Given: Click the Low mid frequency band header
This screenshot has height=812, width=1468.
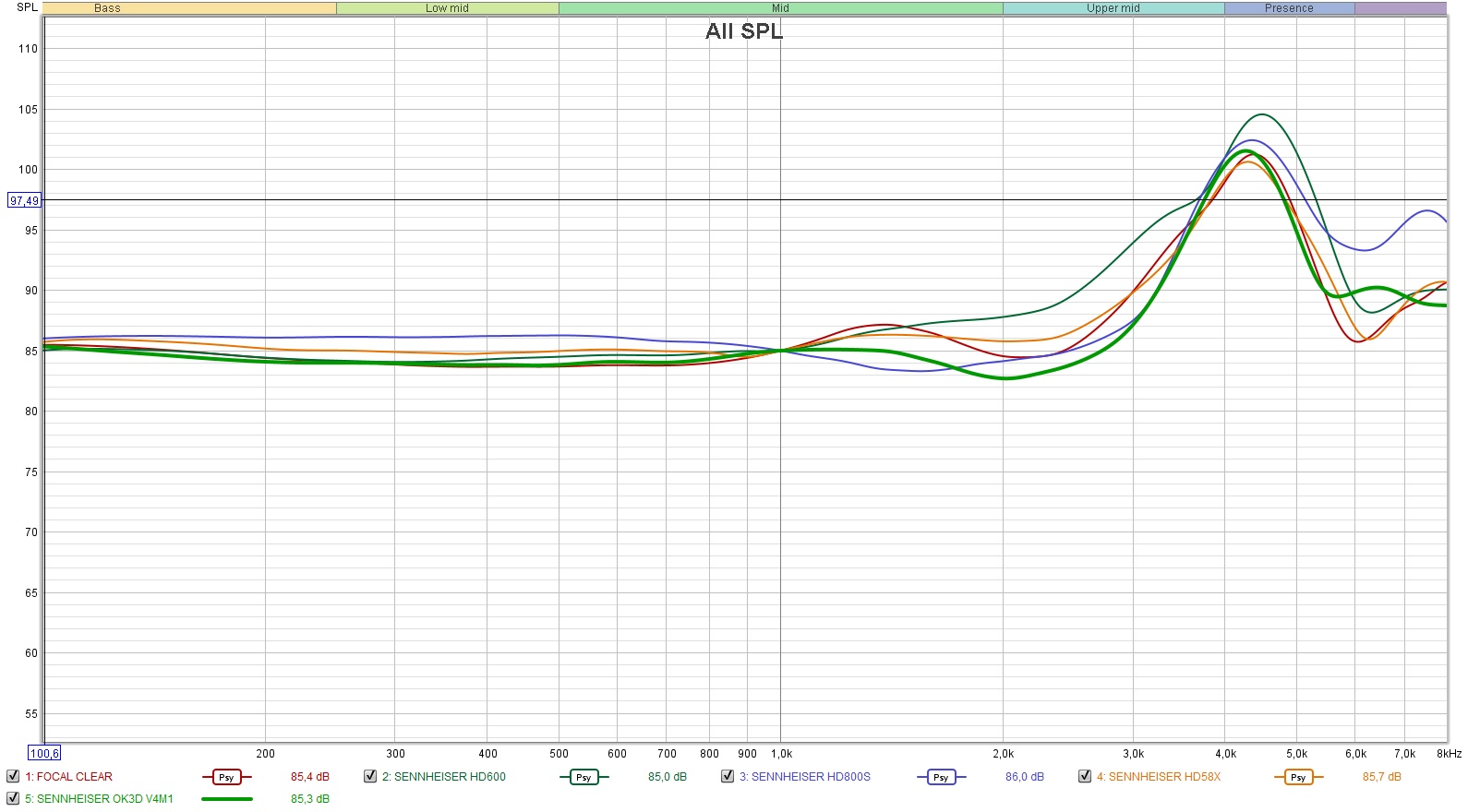Looking at the screenshot, I should point(448,8).
